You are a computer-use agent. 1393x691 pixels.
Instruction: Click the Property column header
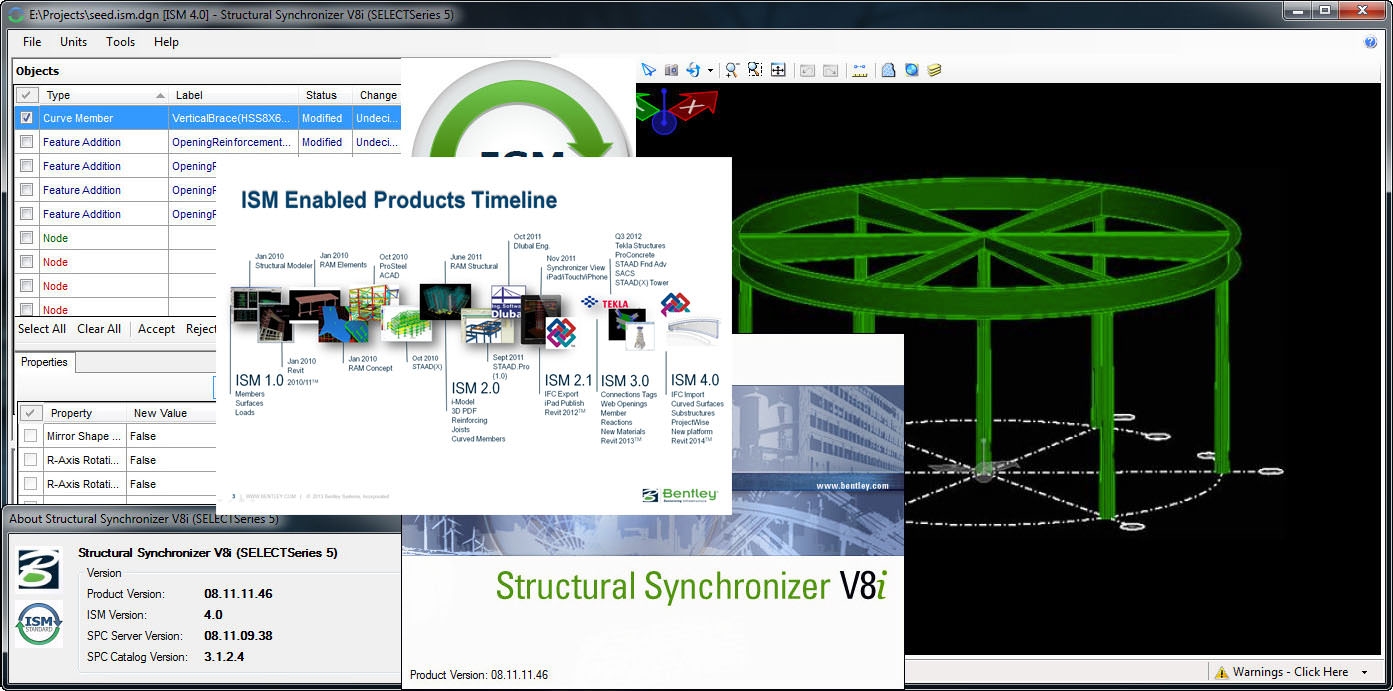pos(86,413)
